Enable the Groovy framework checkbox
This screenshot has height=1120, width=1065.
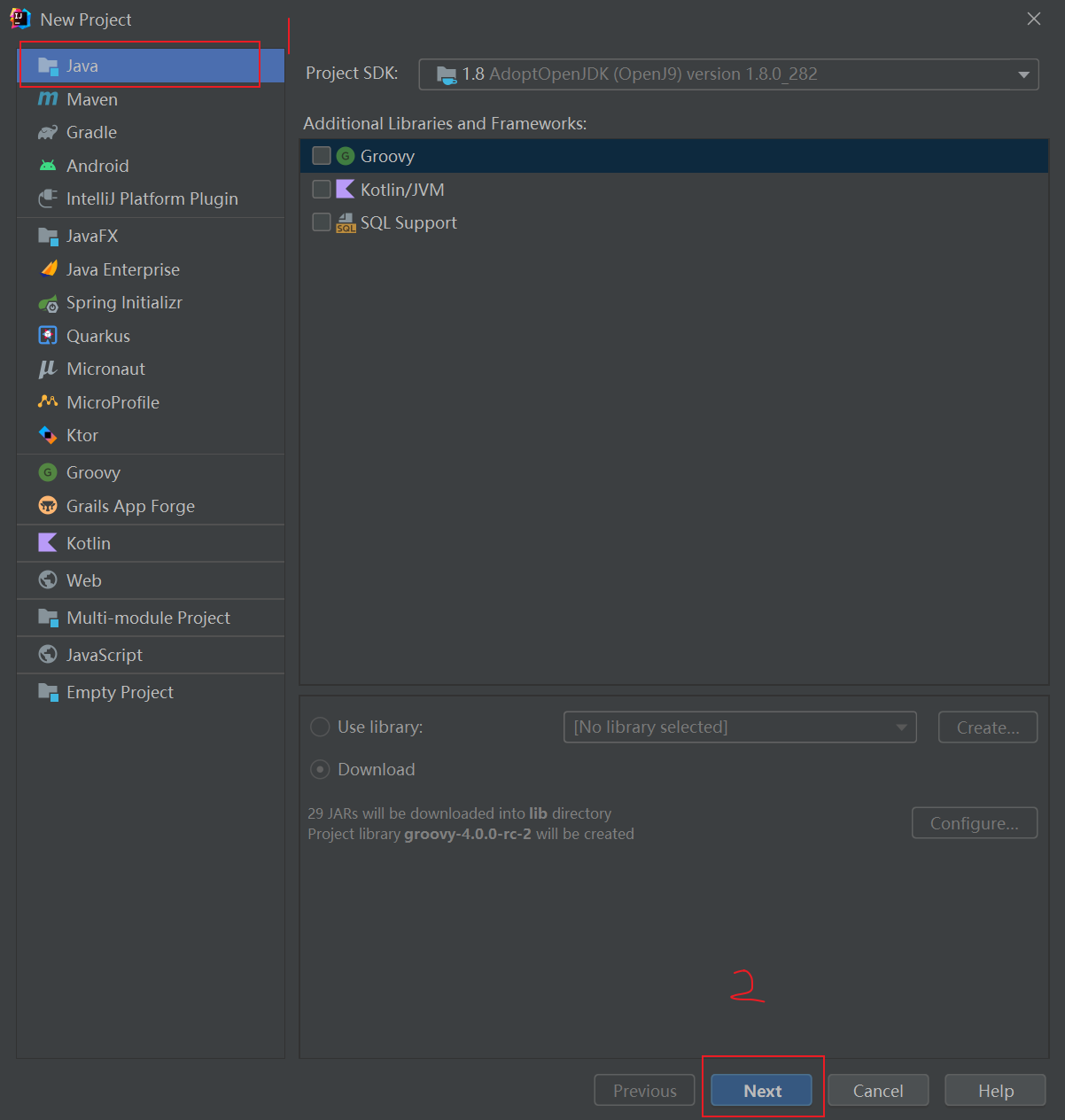coord(322,156)
